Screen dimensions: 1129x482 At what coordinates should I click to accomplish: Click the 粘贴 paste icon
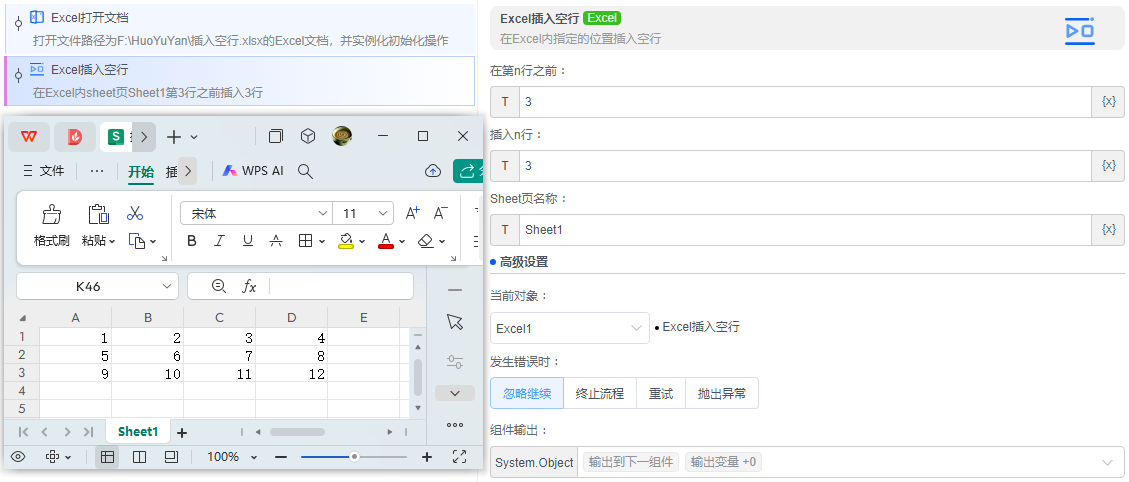98,215
